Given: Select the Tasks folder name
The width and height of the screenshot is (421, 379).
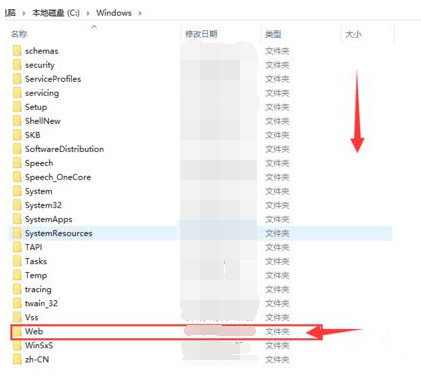Looking at the screenshot, I should [36, 261].
